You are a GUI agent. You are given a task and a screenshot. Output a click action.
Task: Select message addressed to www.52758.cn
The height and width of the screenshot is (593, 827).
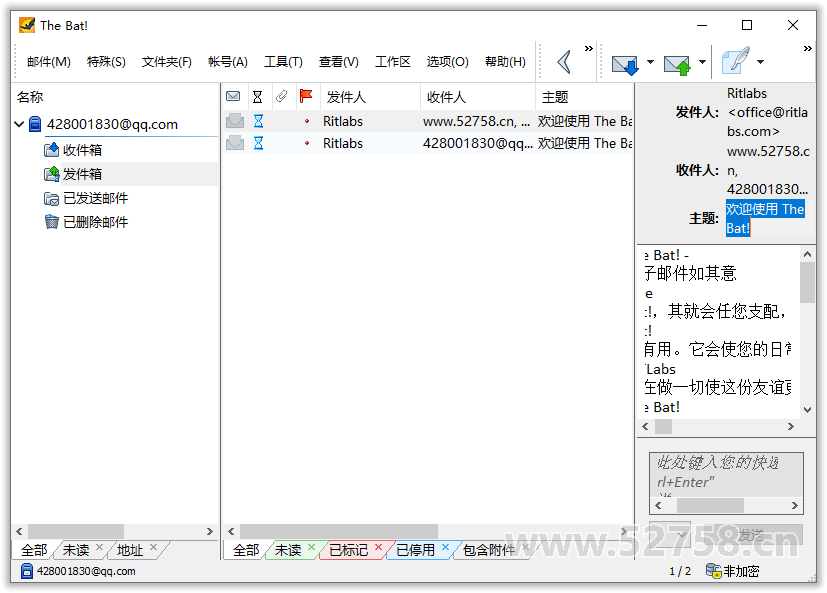click(428, 121)
